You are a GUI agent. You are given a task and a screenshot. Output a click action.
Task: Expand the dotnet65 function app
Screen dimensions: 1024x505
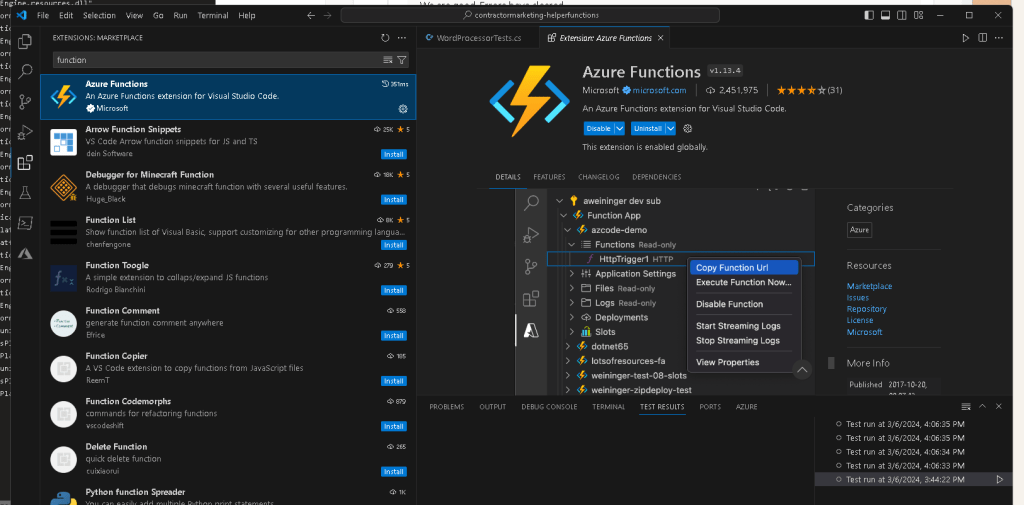click(x=568, y=346)
